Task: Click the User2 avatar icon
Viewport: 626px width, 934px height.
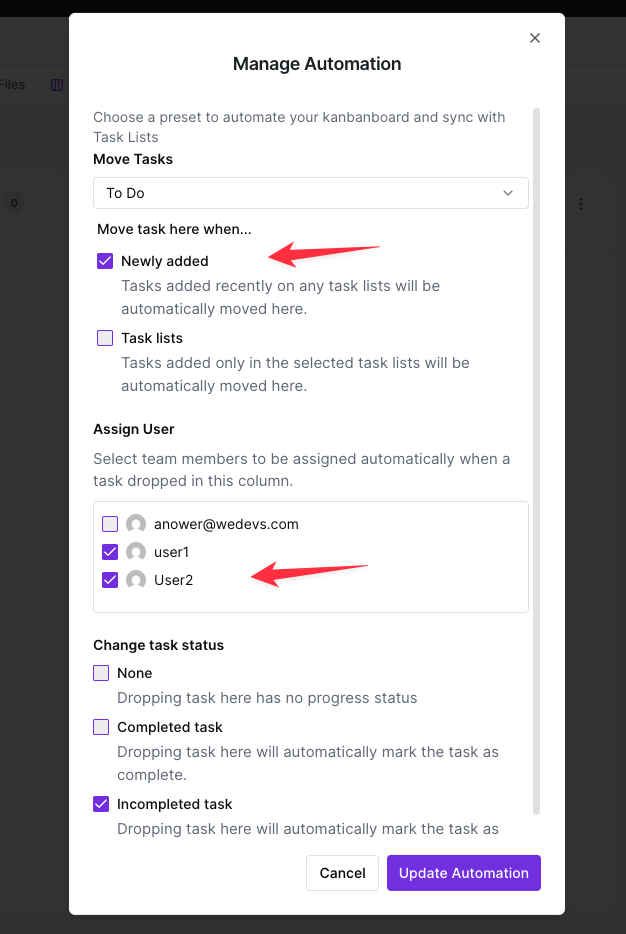Action: [136, 580]
